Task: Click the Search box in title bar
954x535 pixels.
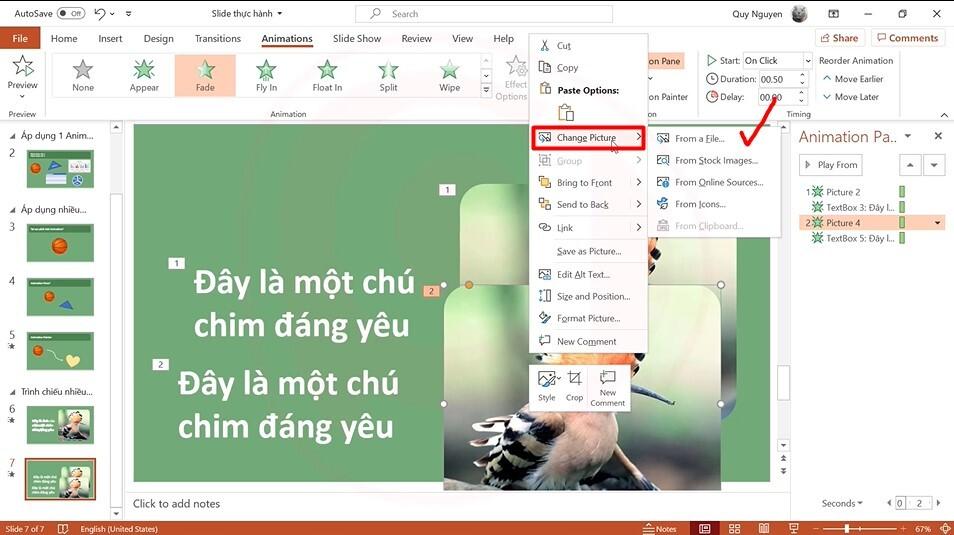Action: [484, 13]
